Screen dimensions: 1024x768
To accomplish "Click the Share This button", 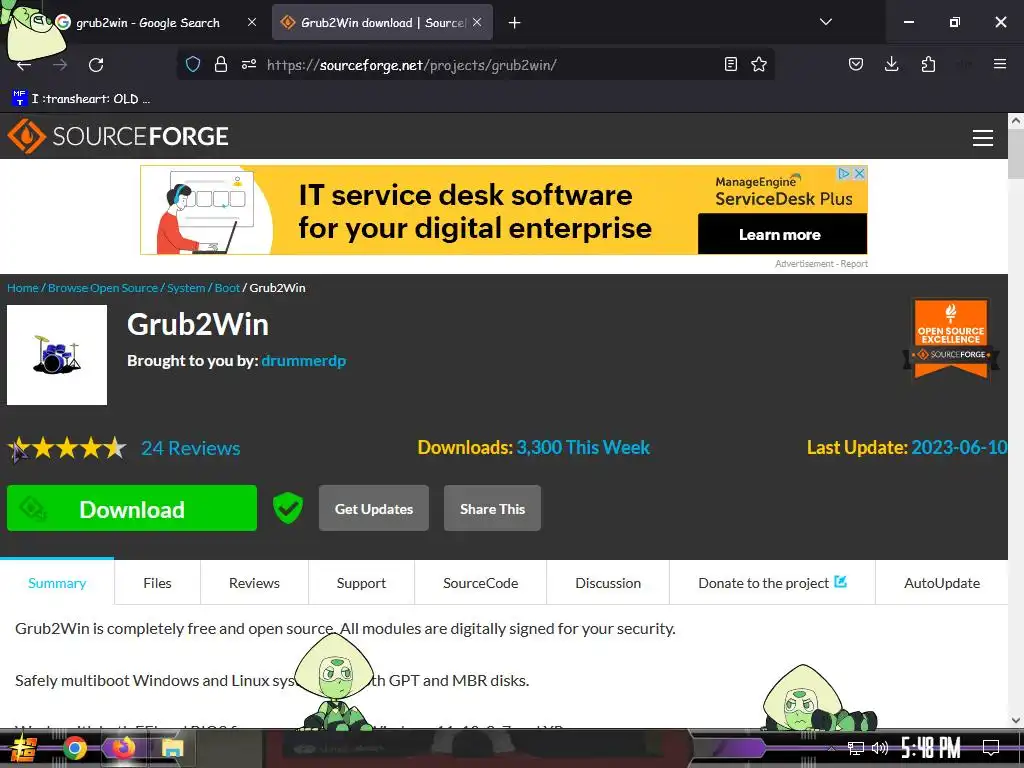I will click(x=492, y=508).
